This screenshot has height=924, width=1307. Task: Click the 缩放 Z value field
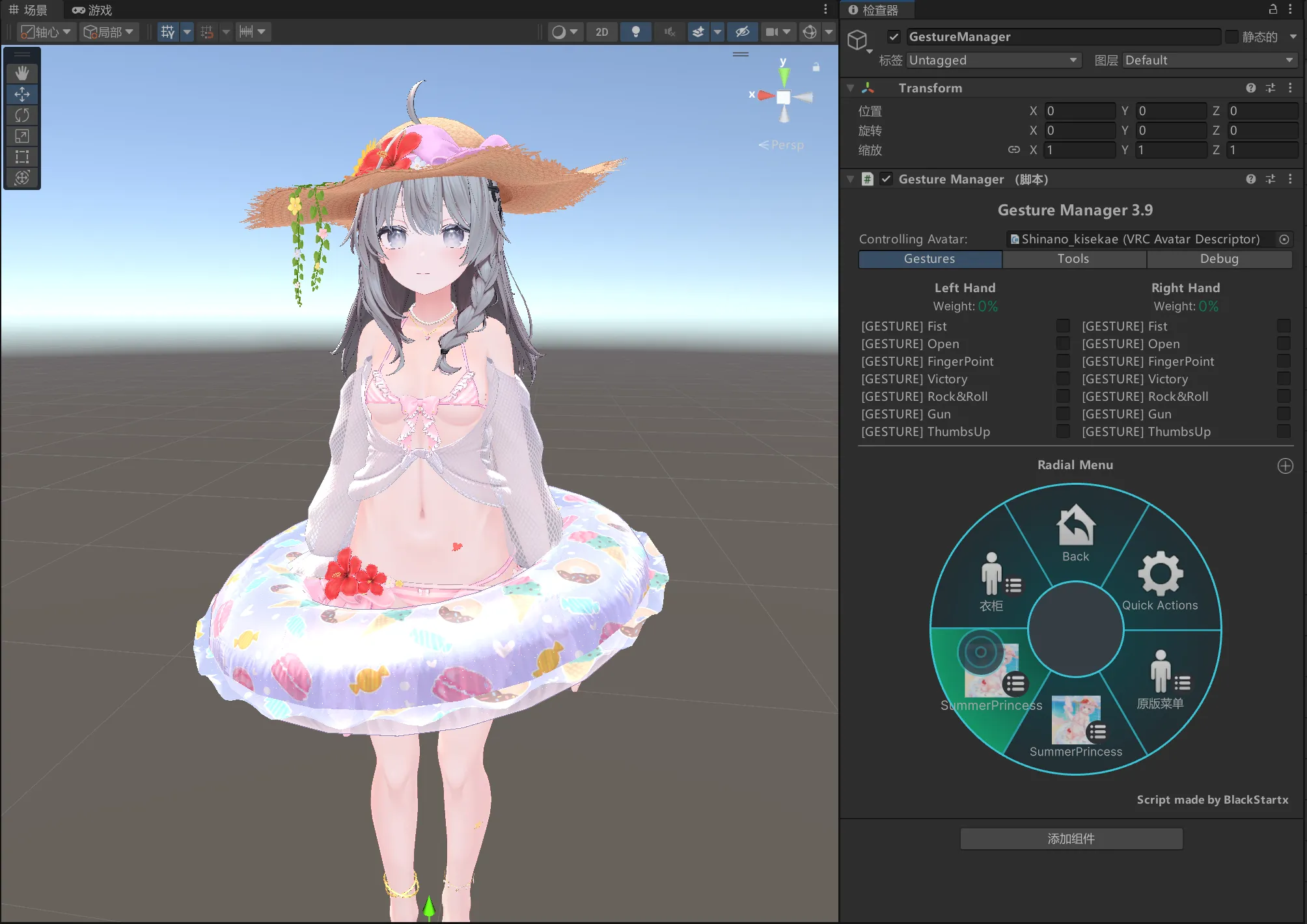click(x=1263, y=150)
